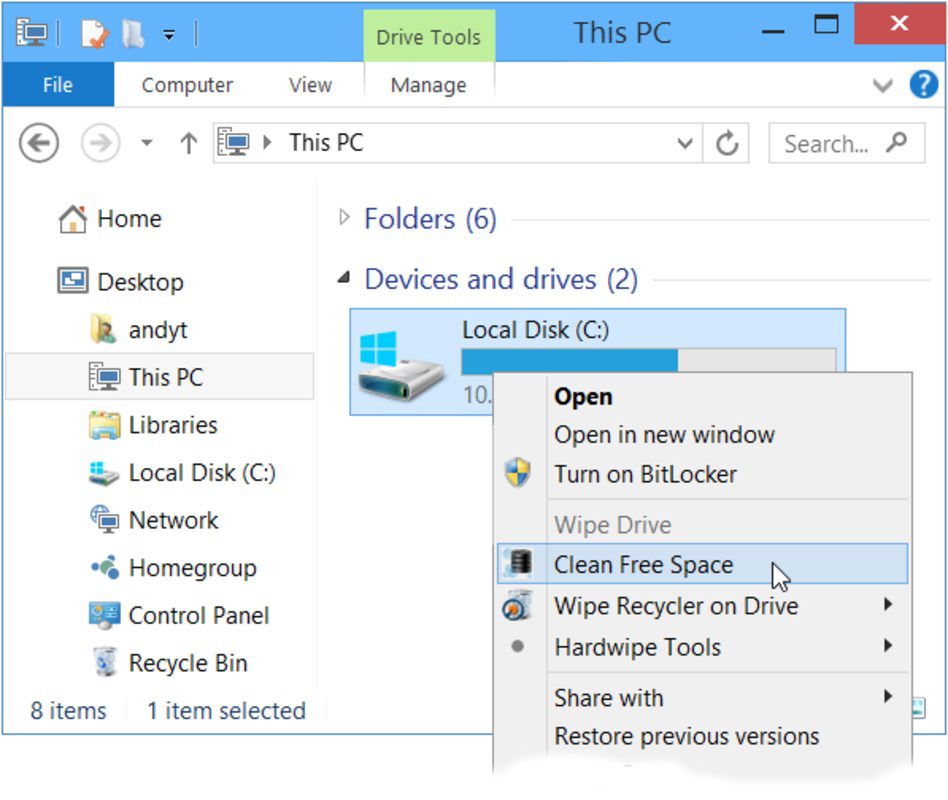The width and height of the screenshot is (948, 800).
Task: Open the File menu tab
Action: click(58, 85)
